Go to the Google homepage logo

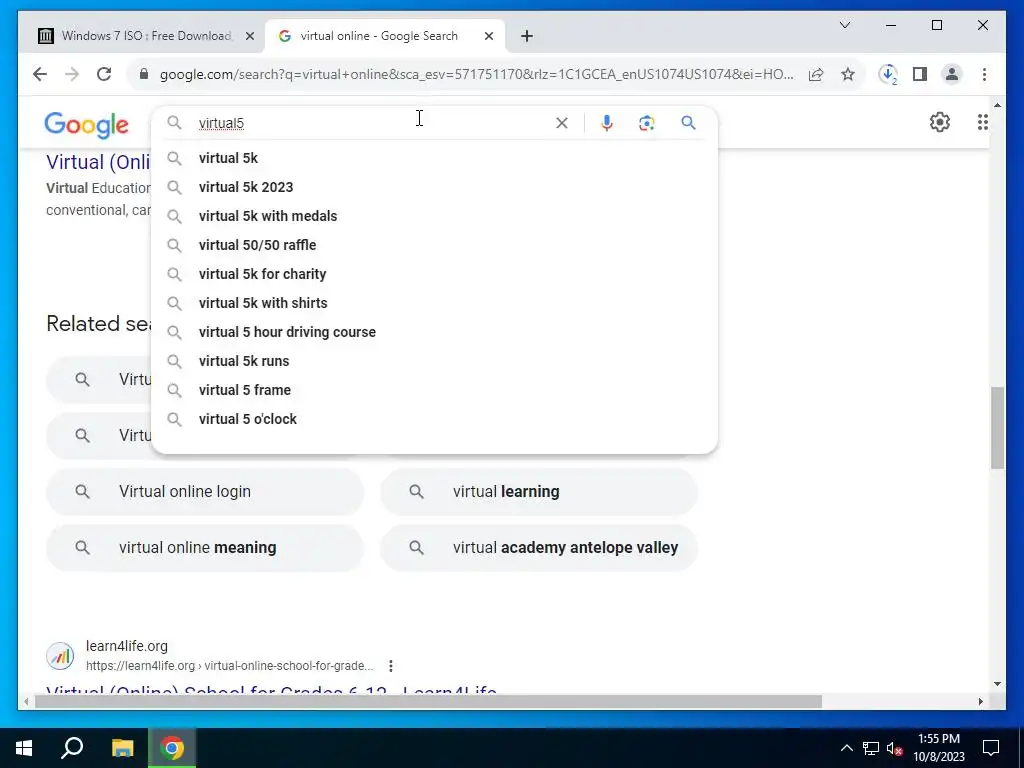tap(86, 124)
